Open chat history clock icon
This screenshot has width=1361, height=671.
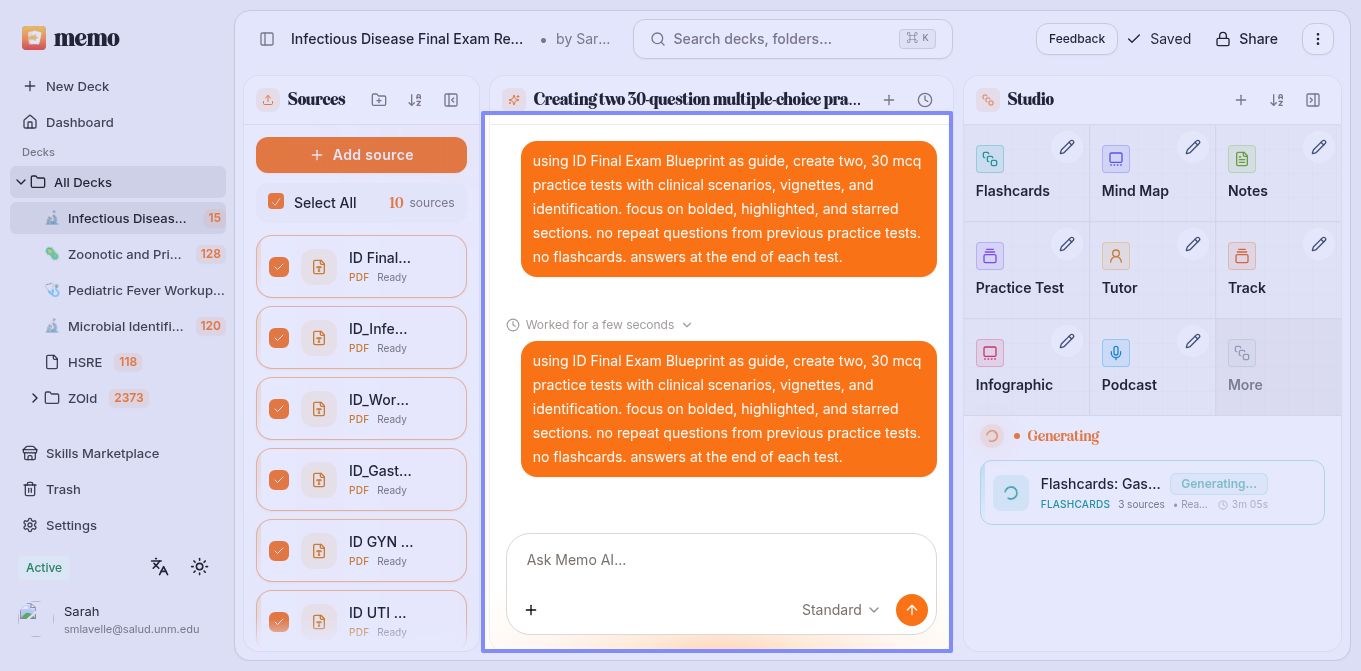tap(925, 100)
